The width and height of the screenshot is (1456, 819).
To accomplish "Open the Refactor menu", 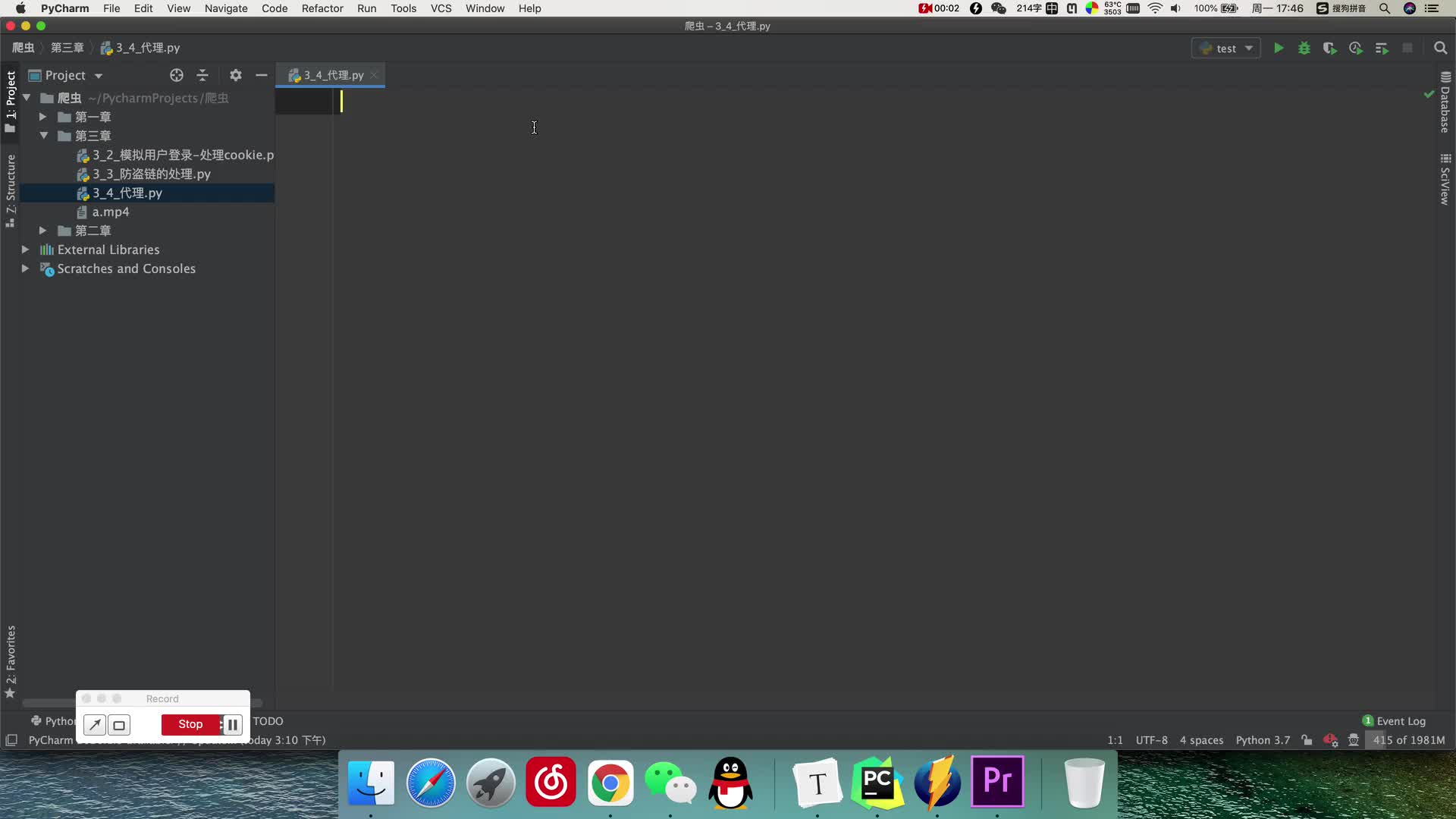I will coord(322,8).
